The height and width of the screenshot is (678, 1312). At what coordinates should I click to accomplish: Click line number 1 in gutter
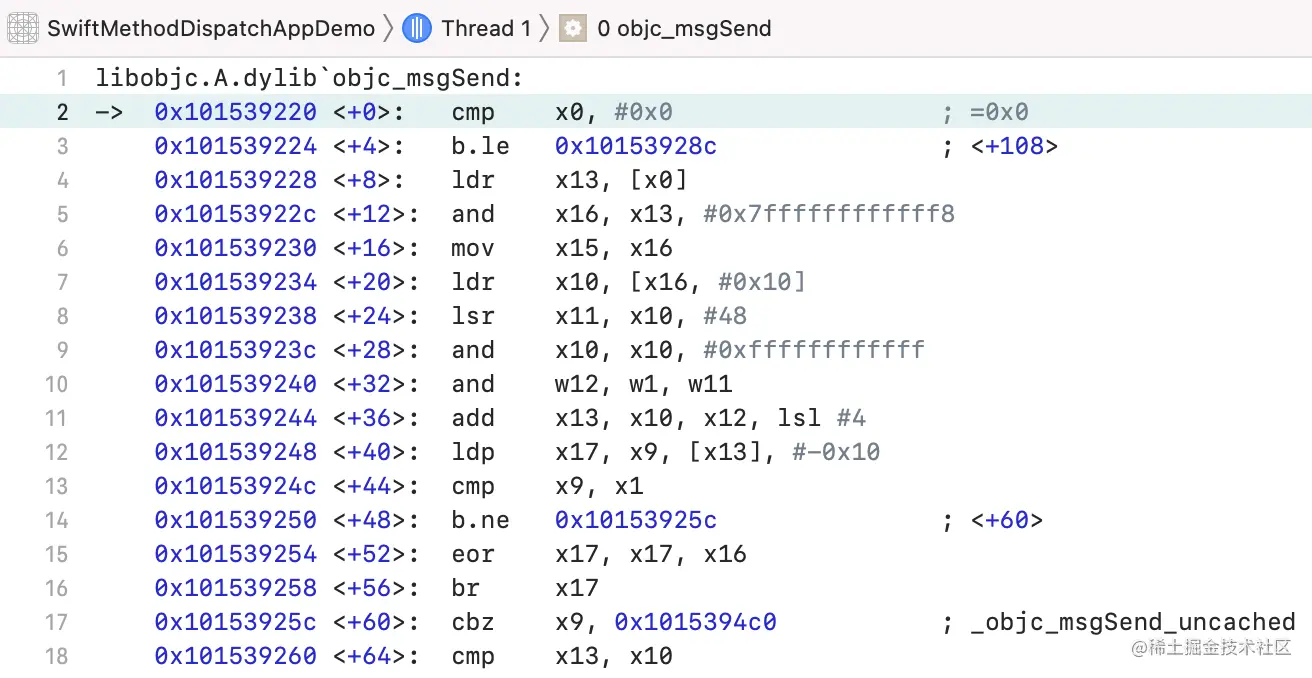(62, 78)
